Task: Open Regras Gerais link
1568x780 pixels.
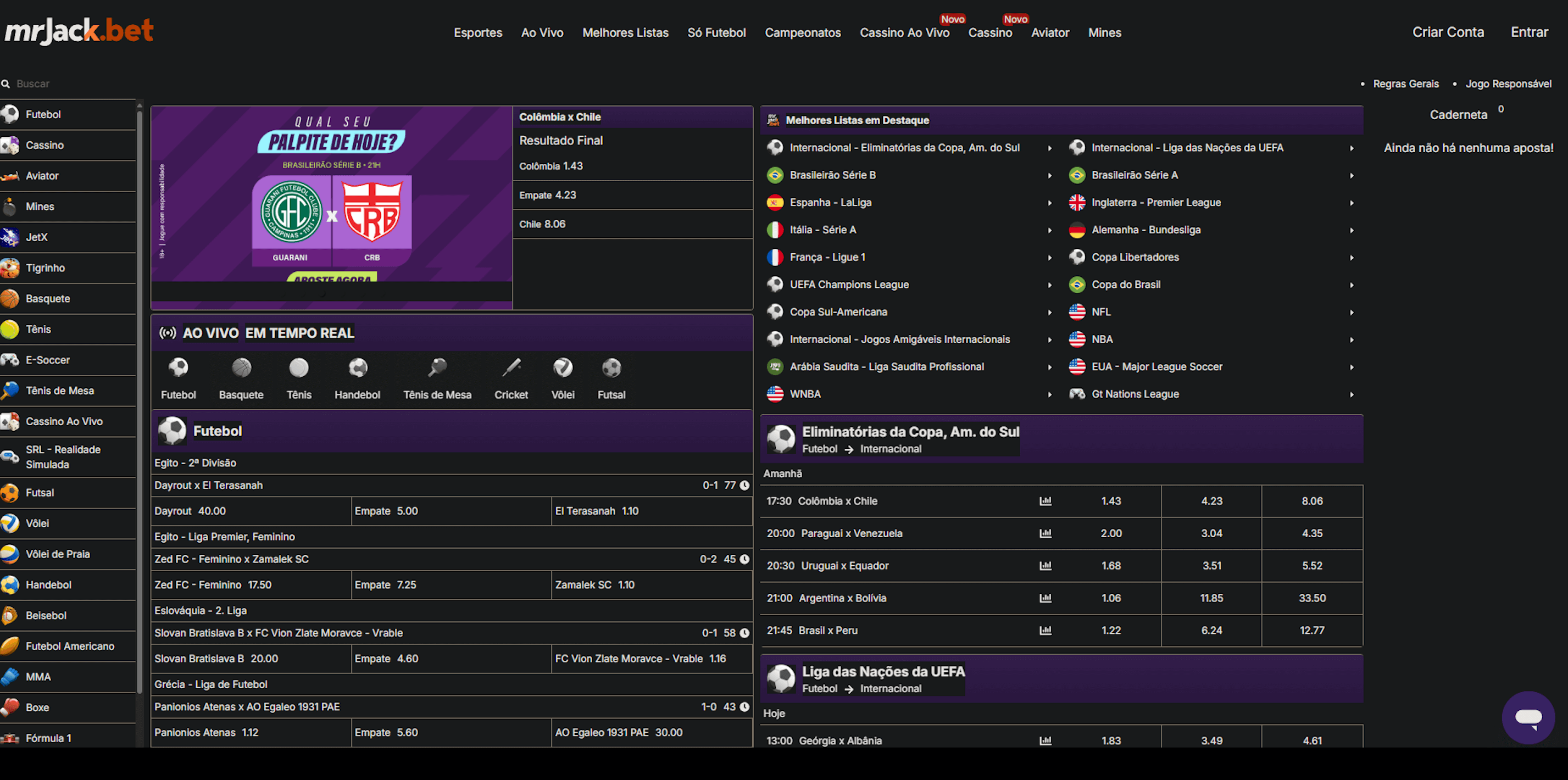Action: tap(1406, 84)
